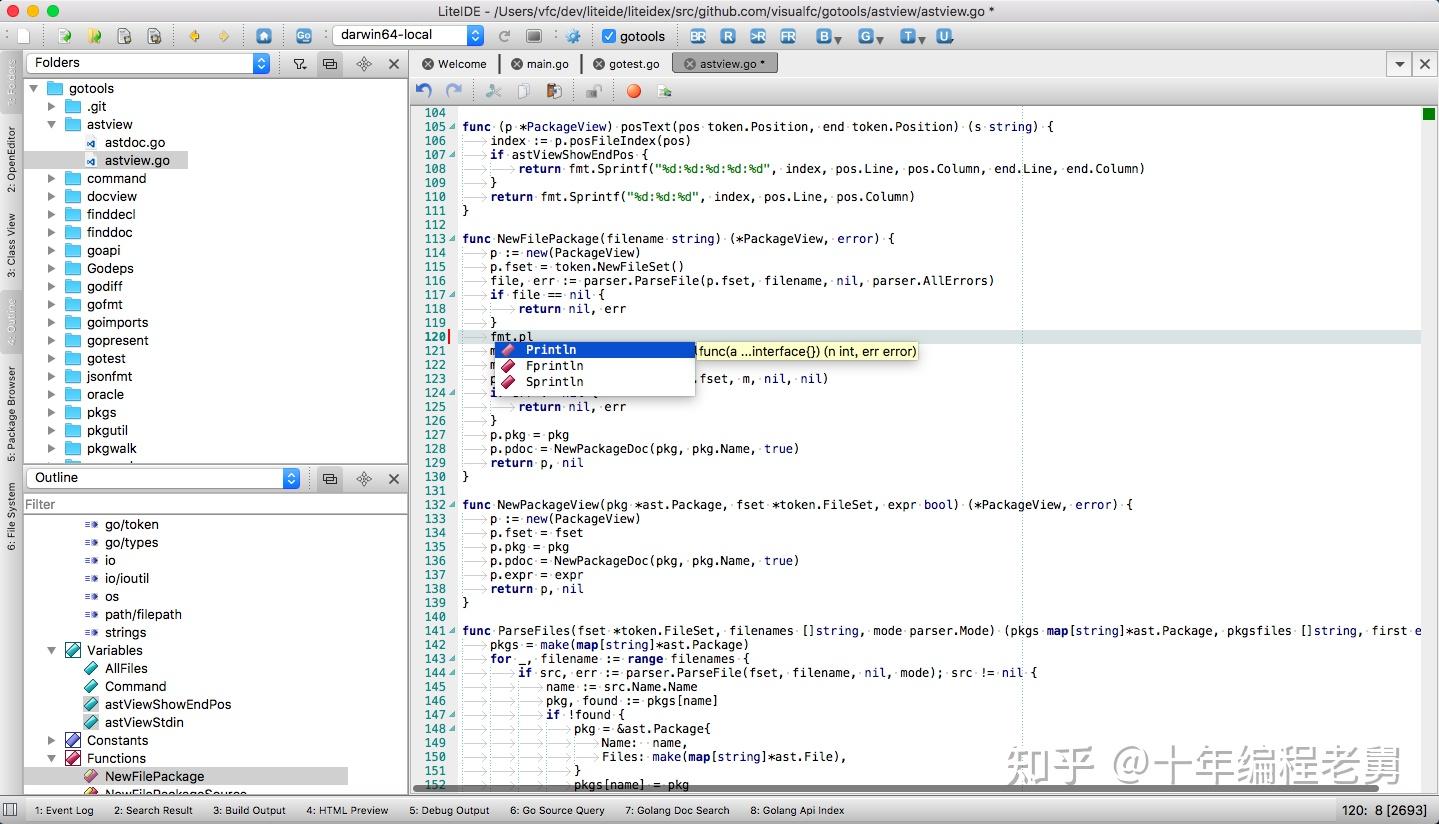Open the Build Output bottom tab
This screenshot has width=1439, height=824.
coord(249,810)
